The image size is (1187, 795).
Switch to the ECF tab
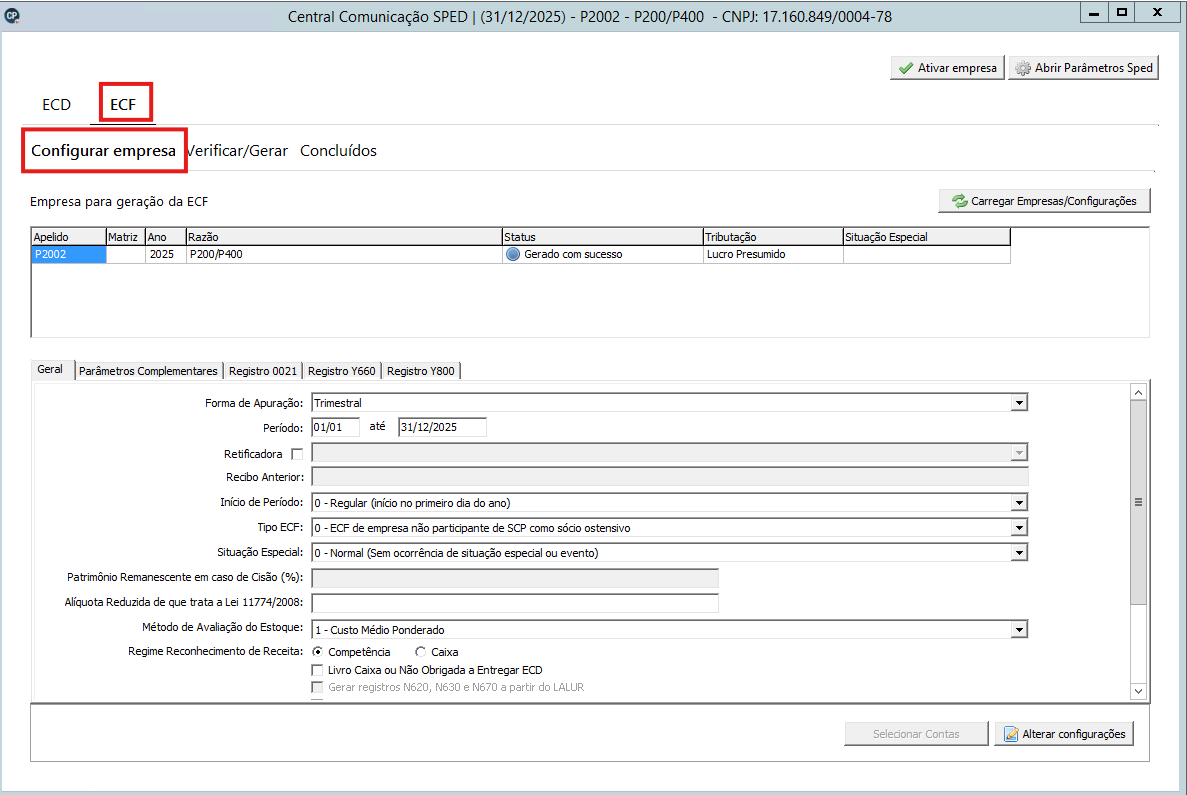[123, 104]
